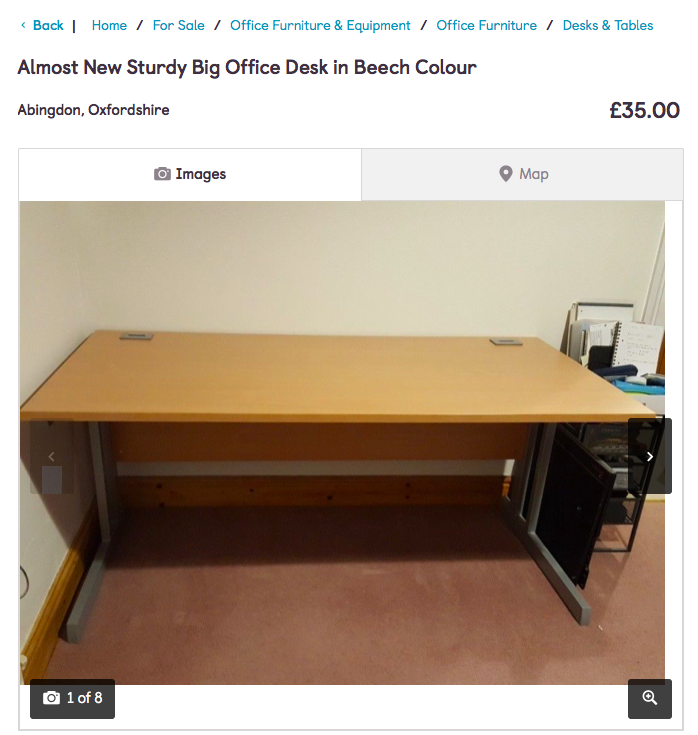The image size is (698, 735).
Task: Switch to the Map tab
Action: [x=523, y=174]
